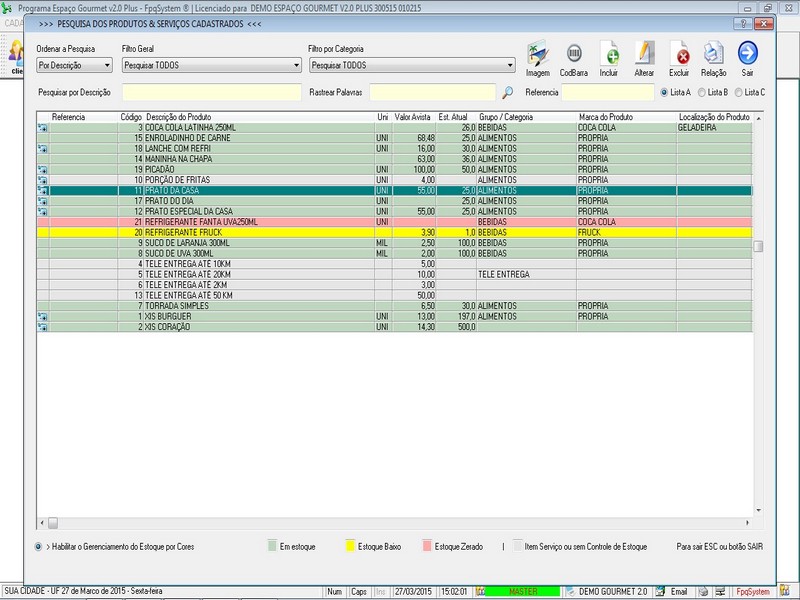Select the Lista A radio button
The image size is (800, 600).
tap(664, 93)
